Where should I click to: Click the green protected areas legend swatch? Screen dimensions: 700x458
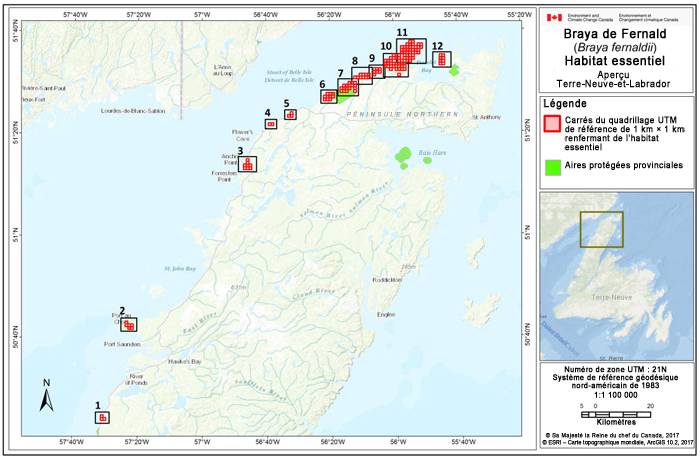553,163
